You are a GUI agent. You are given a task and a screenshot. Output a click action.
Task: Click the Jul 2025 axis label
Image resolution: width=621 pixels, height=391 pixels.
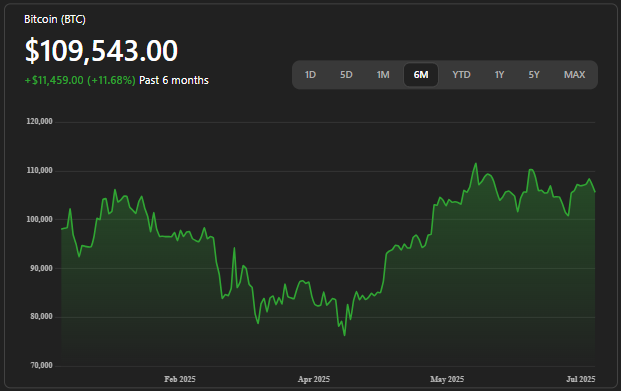point(581,379)
